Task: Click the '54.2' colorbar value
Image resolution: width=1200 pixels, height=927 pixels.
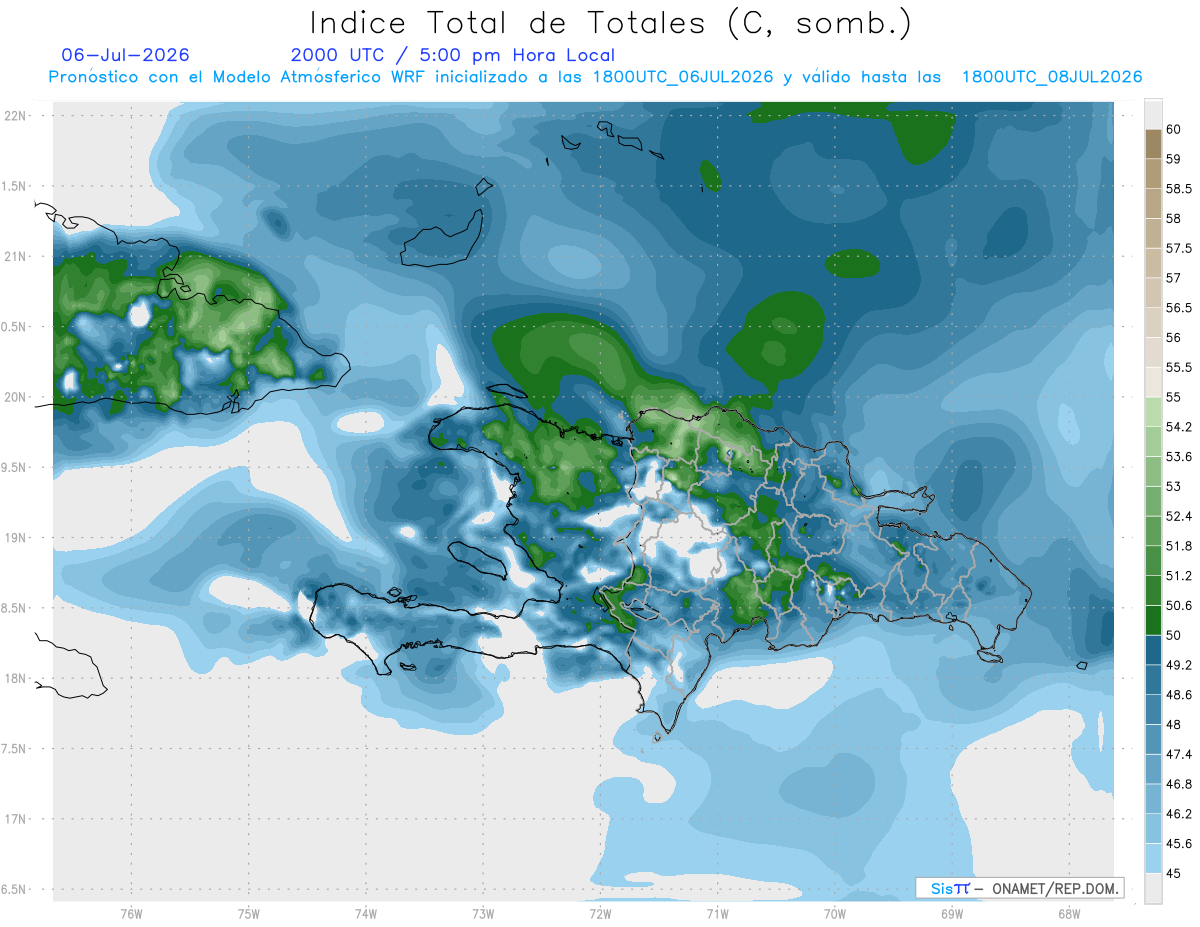Action: tap(1178, 427)
